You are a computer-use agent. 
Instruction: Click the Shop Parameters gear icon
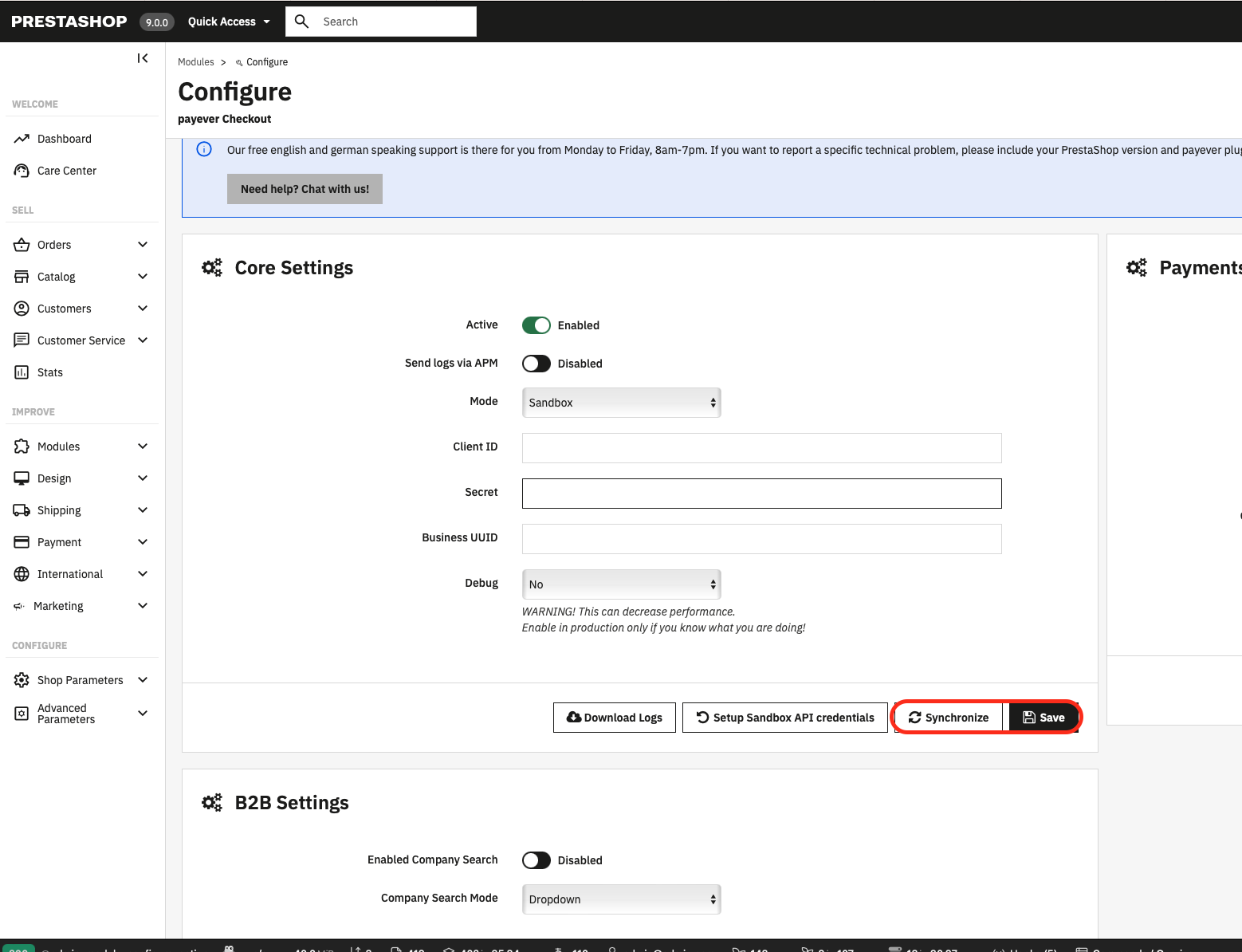(22, 680)
